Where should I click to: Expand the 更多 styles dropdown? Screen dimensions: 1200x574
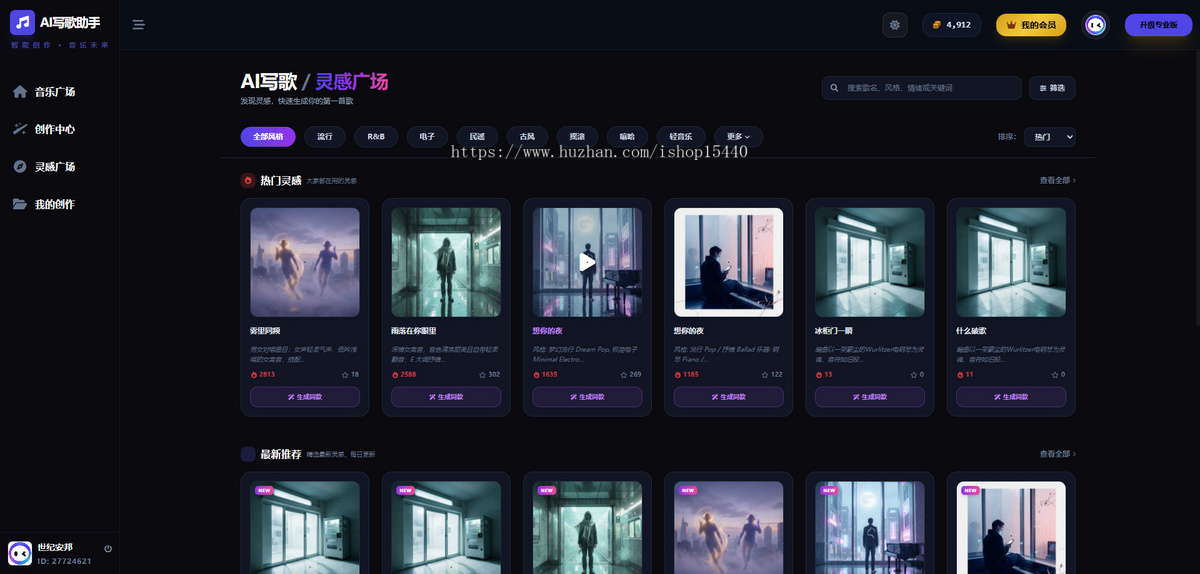(739, 136)
